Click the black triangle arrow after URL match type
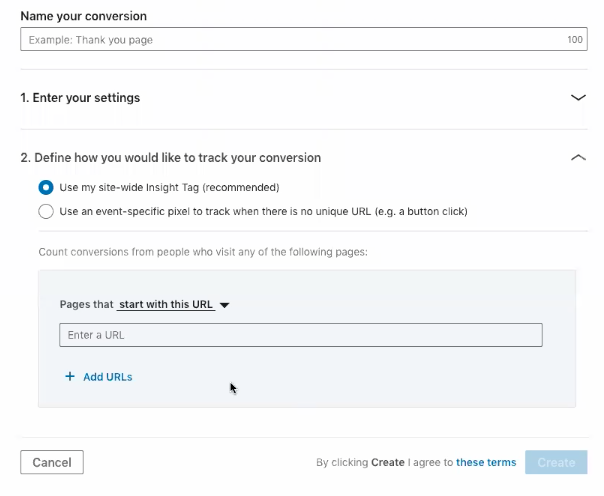This screenshot has height=496, width=604. click(224, 305)
